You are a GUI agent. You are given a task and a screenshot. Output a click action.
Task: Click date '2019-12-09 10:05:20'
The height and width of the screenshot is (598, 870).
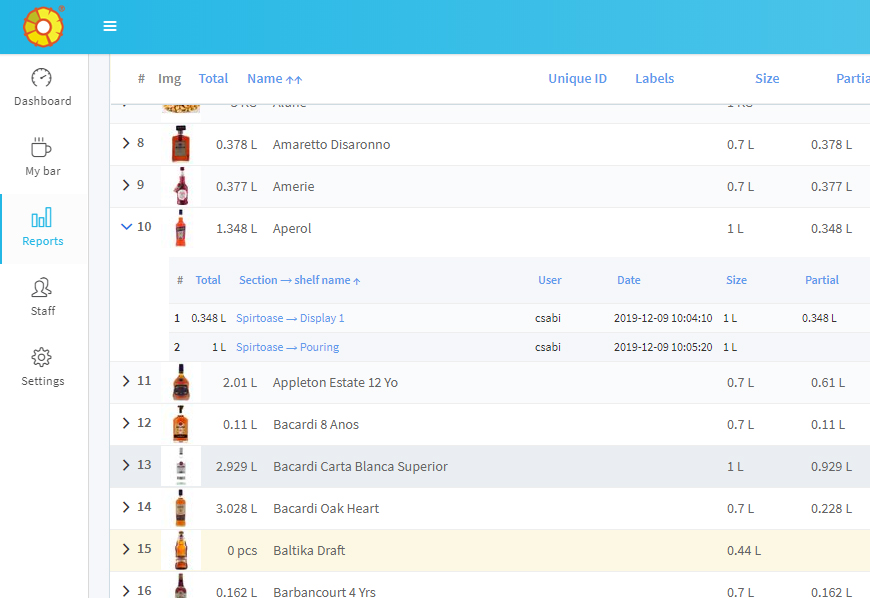(662, 347)
